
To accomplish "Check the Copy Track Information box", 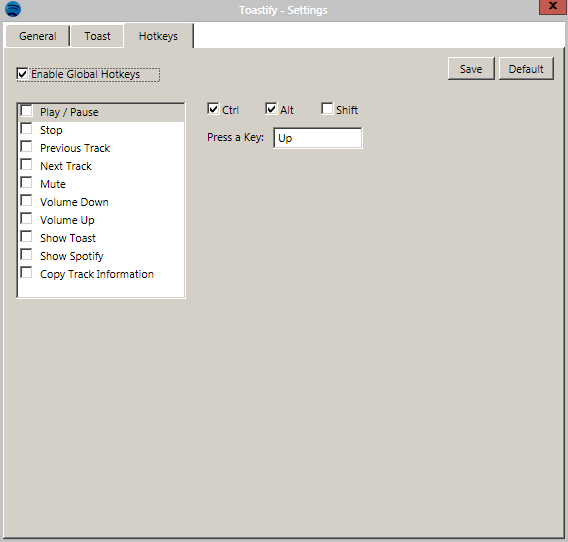I will 26,272.
